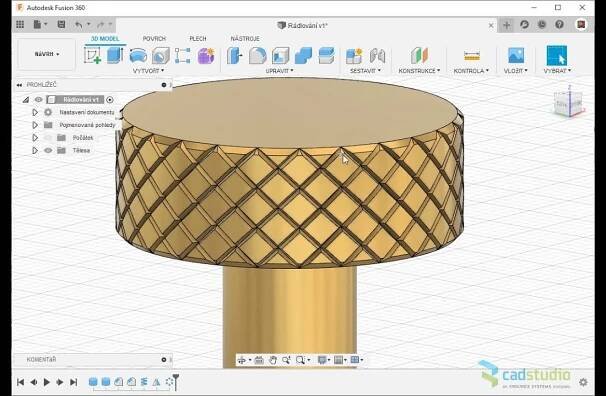This screenshot has width=606, height=396.
Task: Select the Fillet tool
Action: pyautogui.click(x=257, y=56)
